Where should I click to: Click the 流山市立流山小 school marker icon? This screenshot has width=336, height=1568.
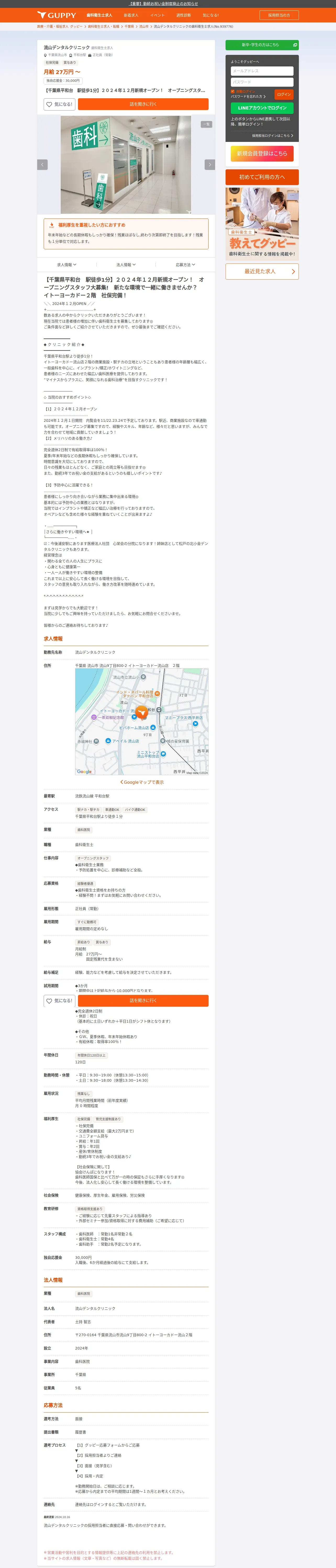(143, 677)
